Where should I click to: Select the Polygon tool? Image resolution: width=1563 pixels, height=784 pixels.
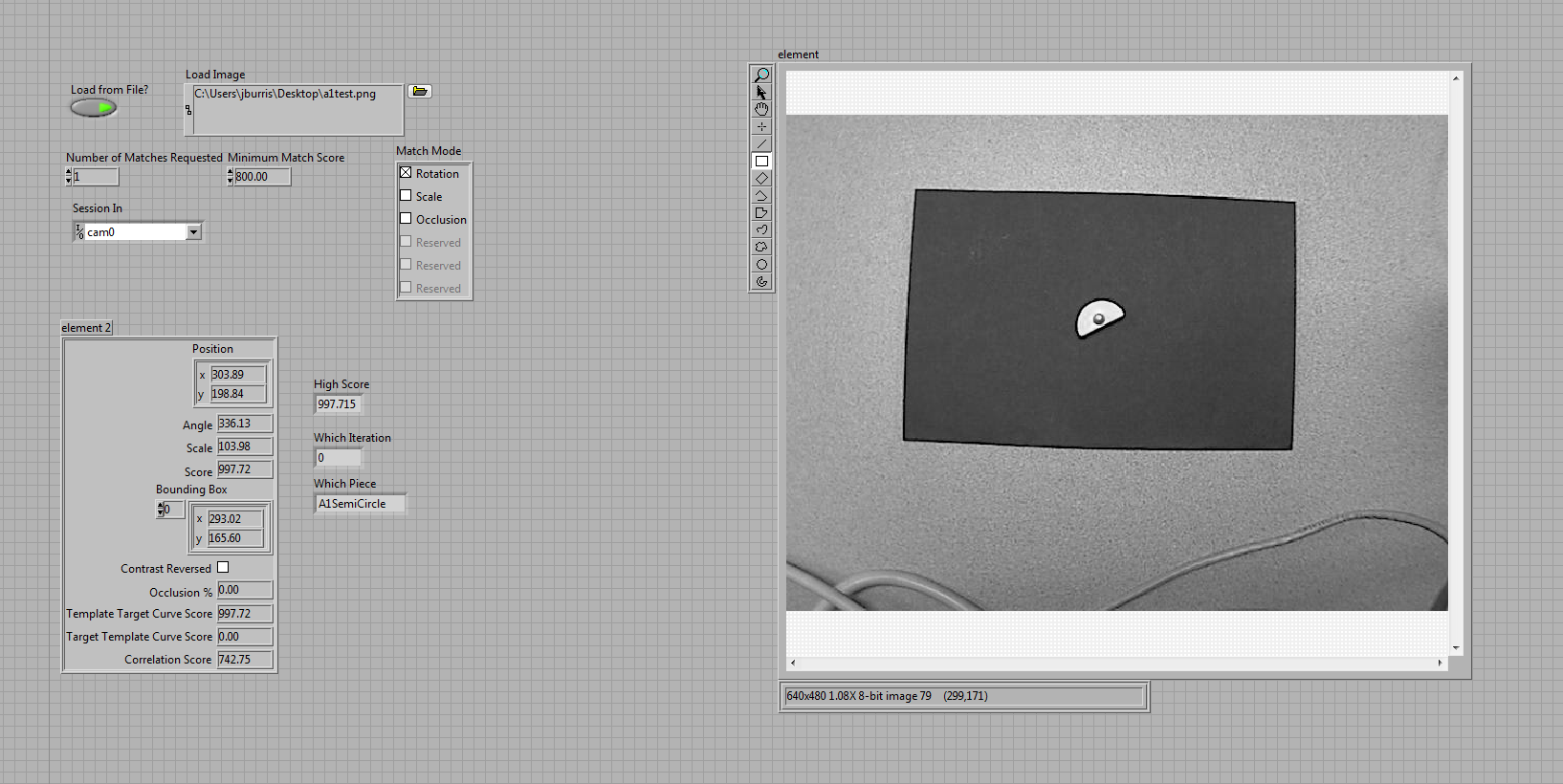761,212
